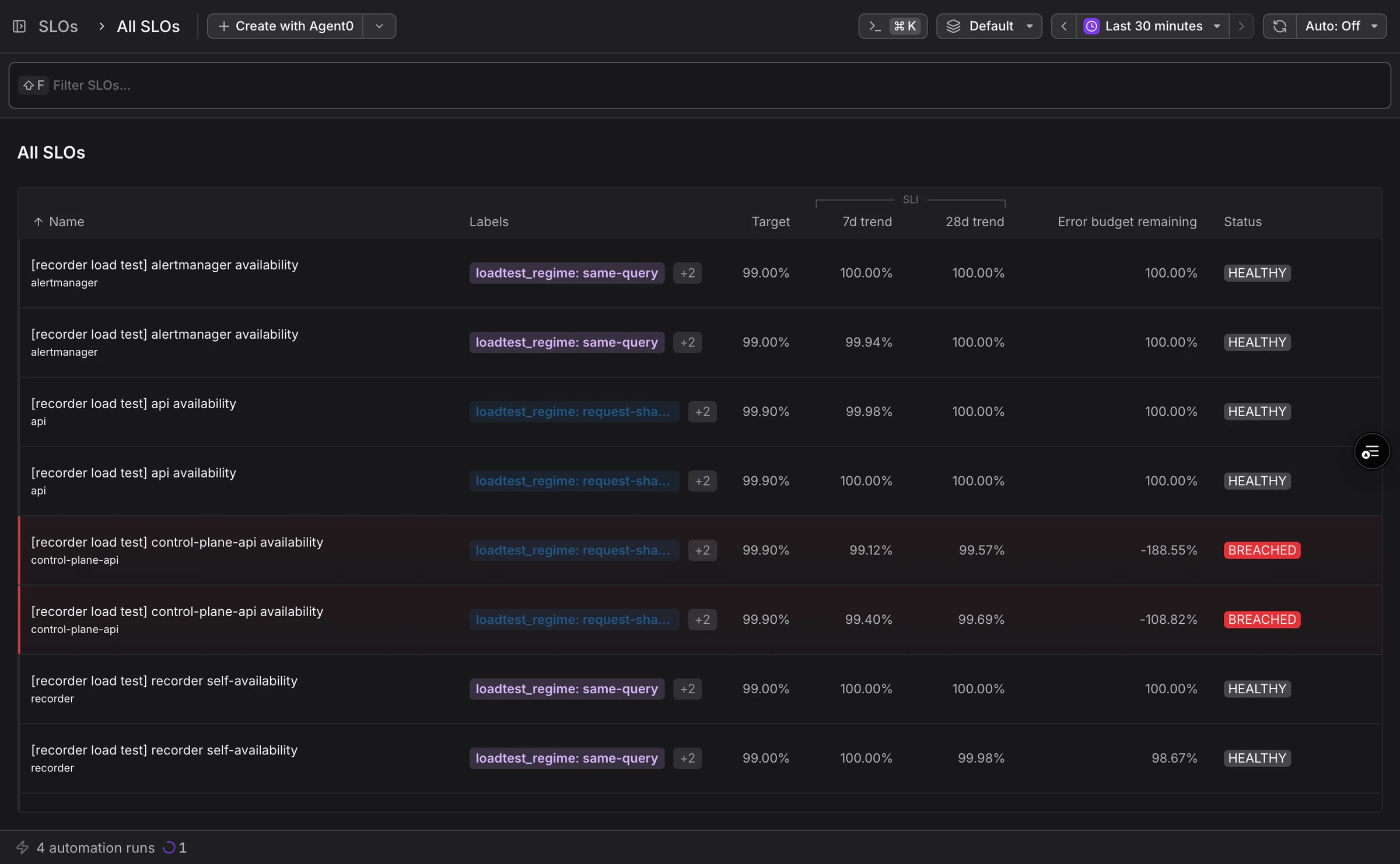Image resolution: width=1400 pixels, height=864 pixels.
Task: Sort by 28d trend column header
Action: pyautogui.click(x=975, y=222)
